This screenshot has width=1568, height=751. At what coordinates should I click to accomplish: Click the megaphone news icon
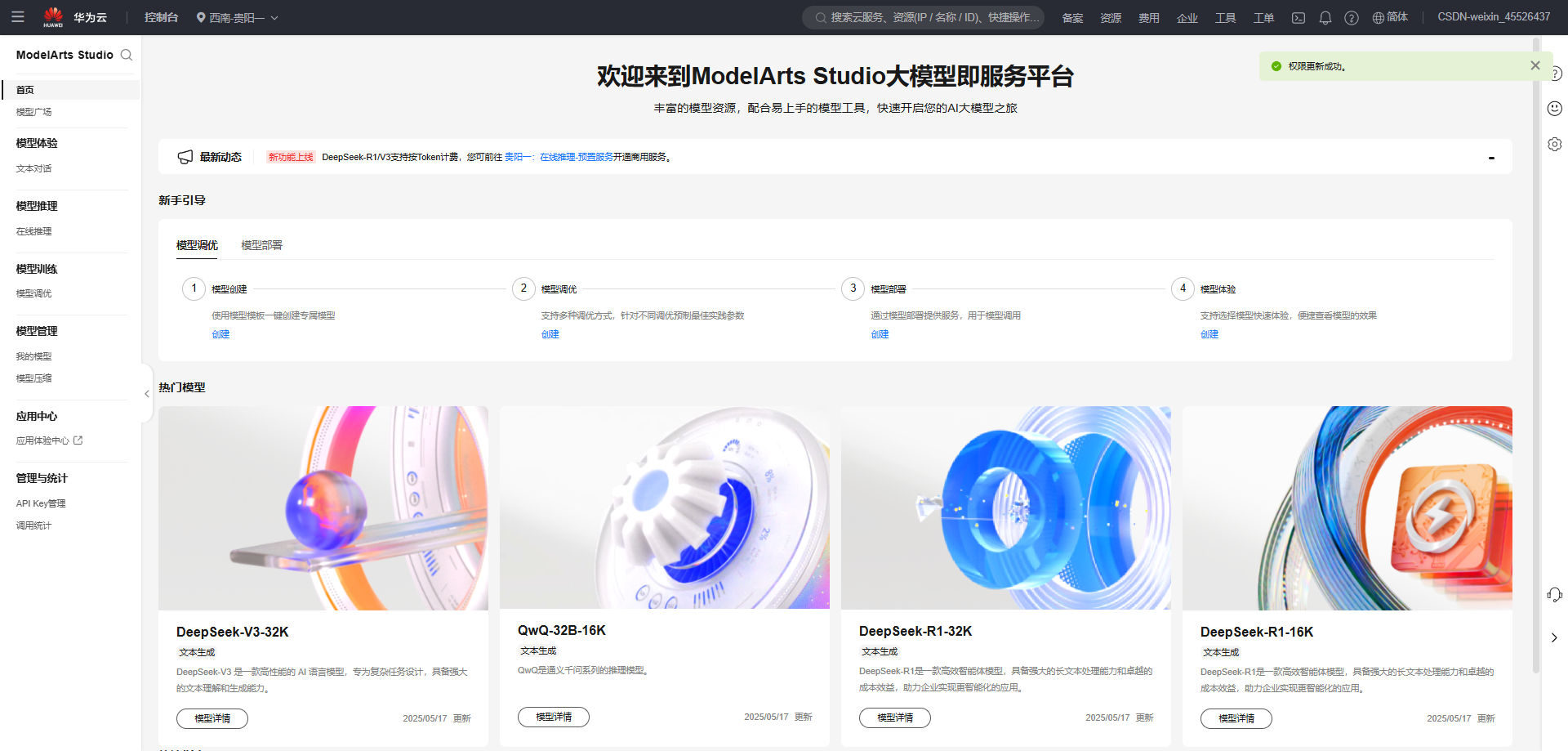click(x=185, y=157)
